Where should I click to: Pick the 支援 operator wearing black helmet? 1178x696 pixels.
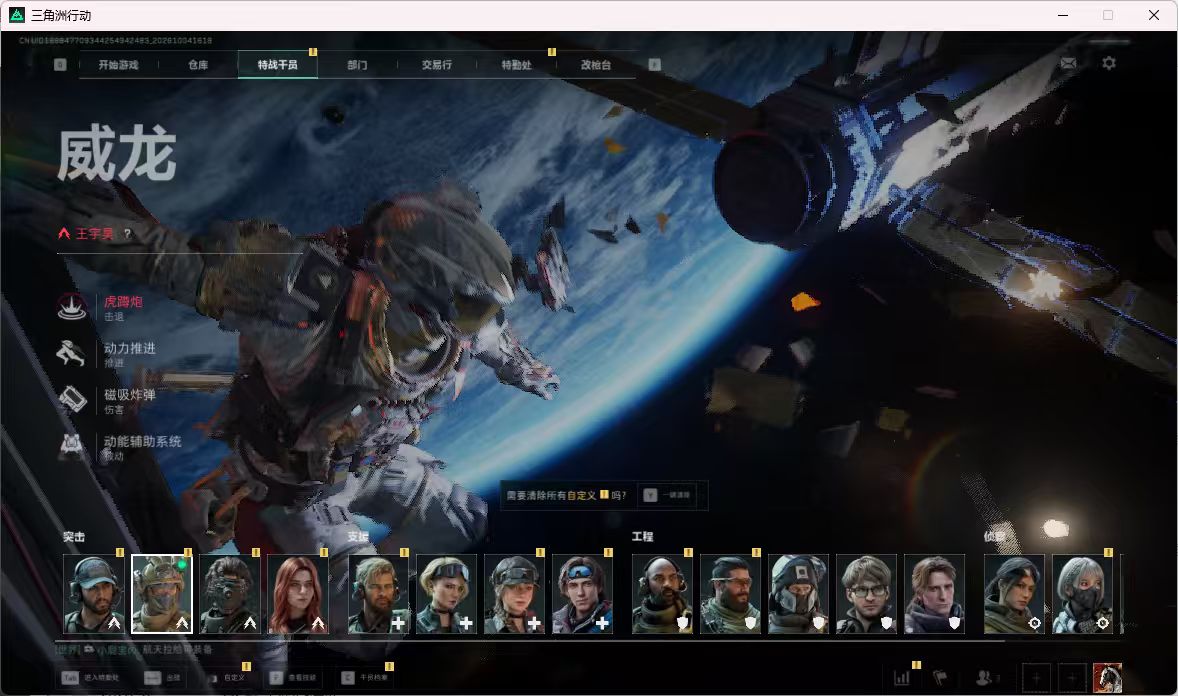point(515,594)
